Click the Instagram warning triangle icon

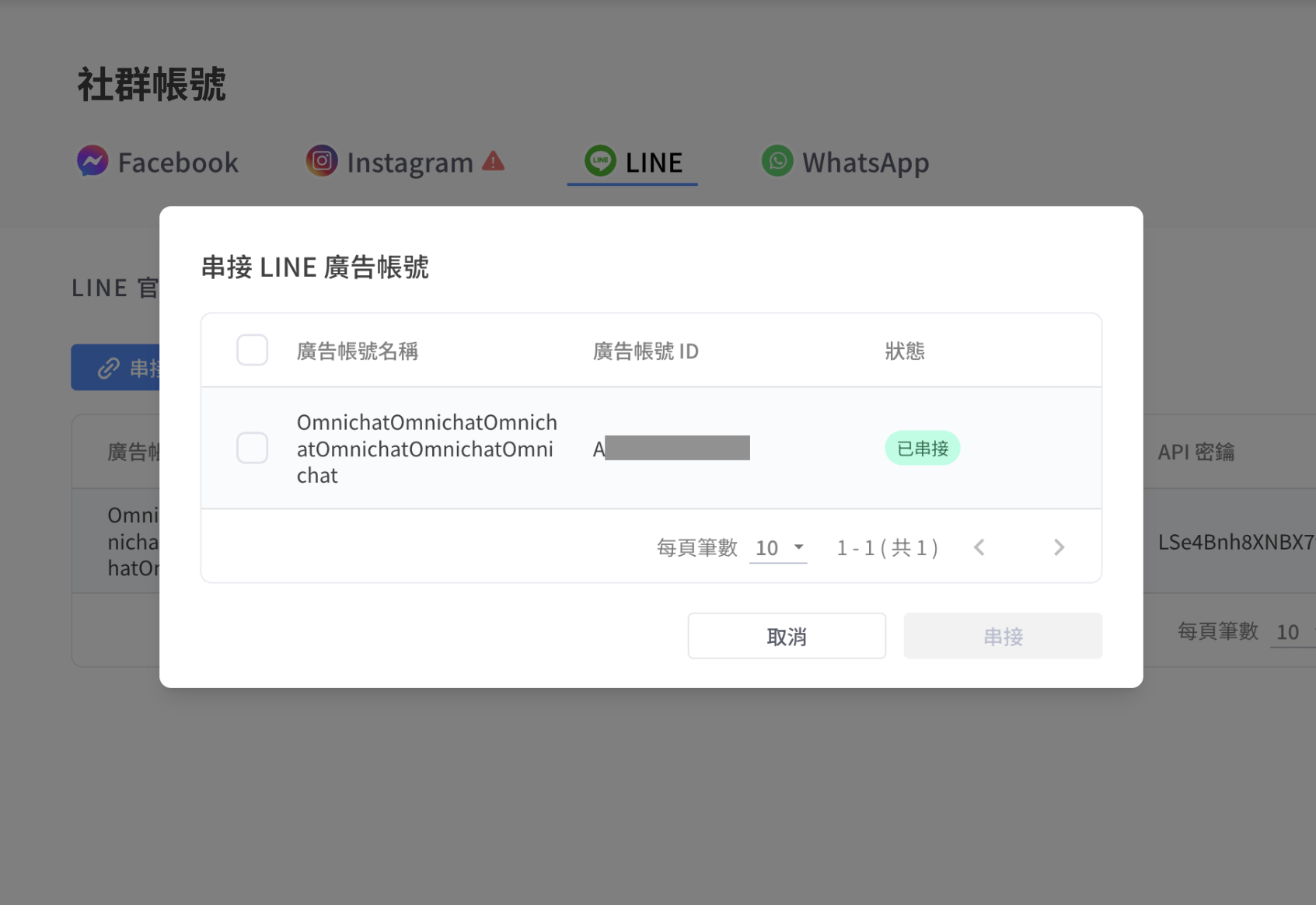point(493,161)
